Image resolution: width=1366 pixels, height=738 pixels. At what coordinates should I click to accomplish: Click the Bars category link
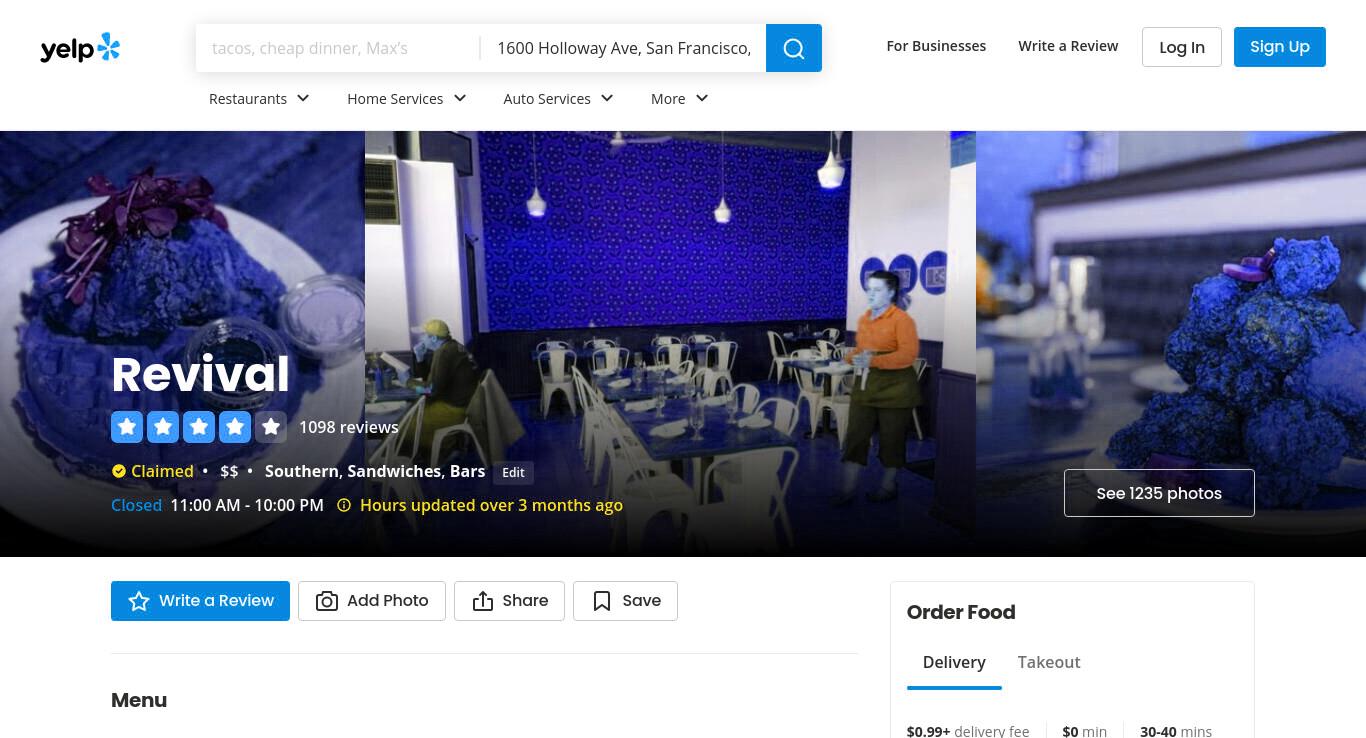[x=467, y=471]
